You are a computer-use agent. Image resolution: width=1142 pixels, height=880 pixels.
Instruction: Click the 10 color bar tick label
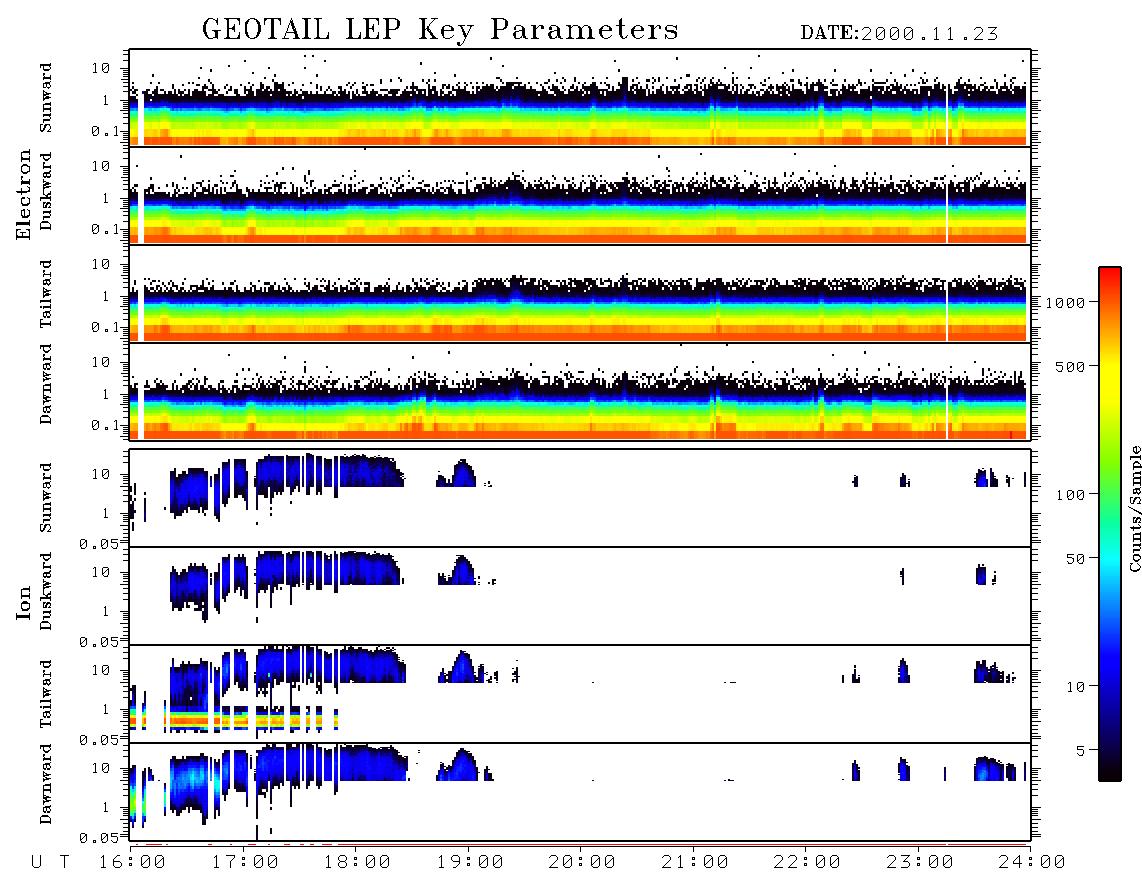pyautogui.click(x=1075, y=686)
